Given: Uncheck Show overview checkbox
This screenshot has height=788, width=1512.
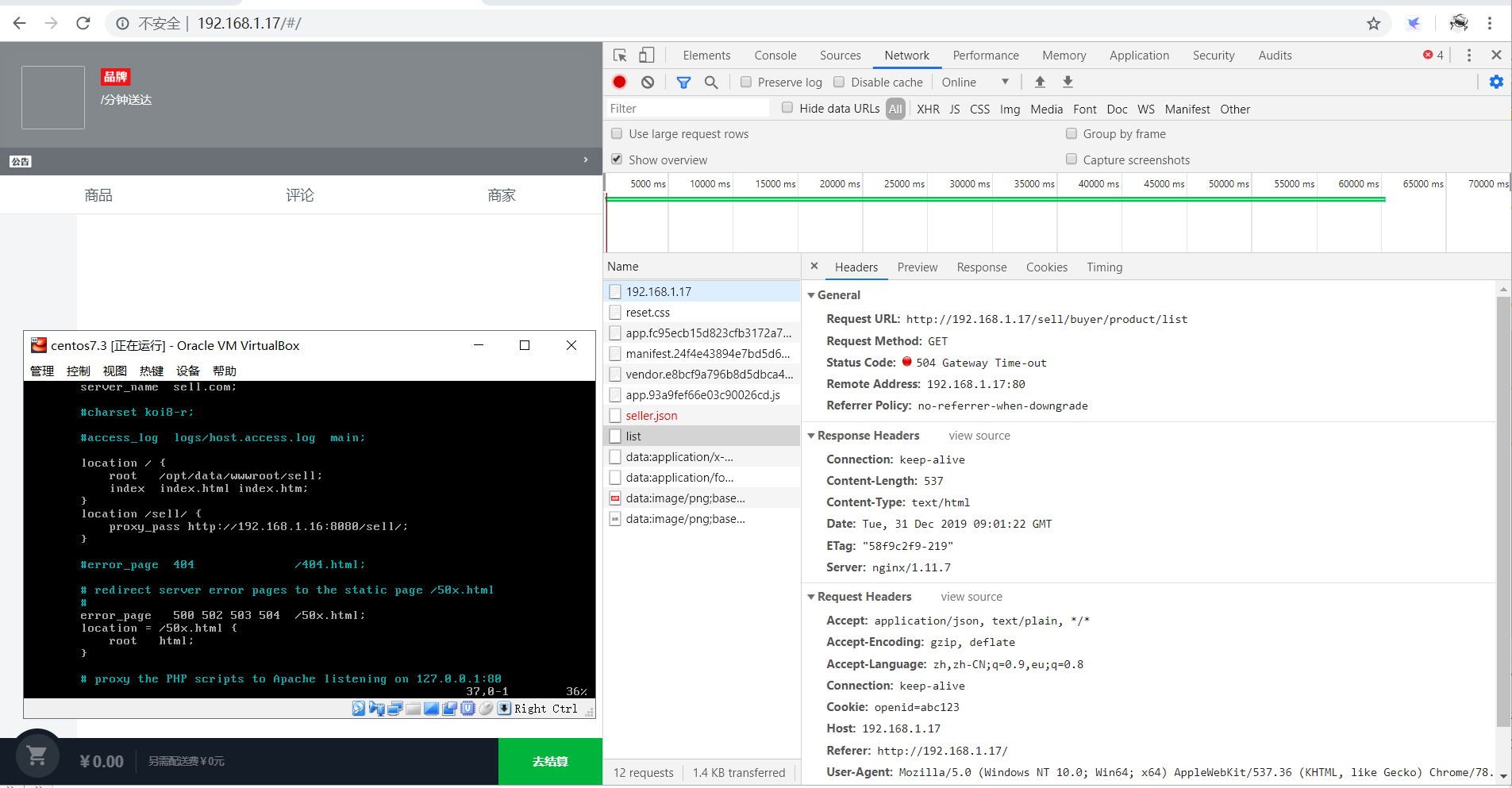Looking at the screenshot, I should pos(617,159).
